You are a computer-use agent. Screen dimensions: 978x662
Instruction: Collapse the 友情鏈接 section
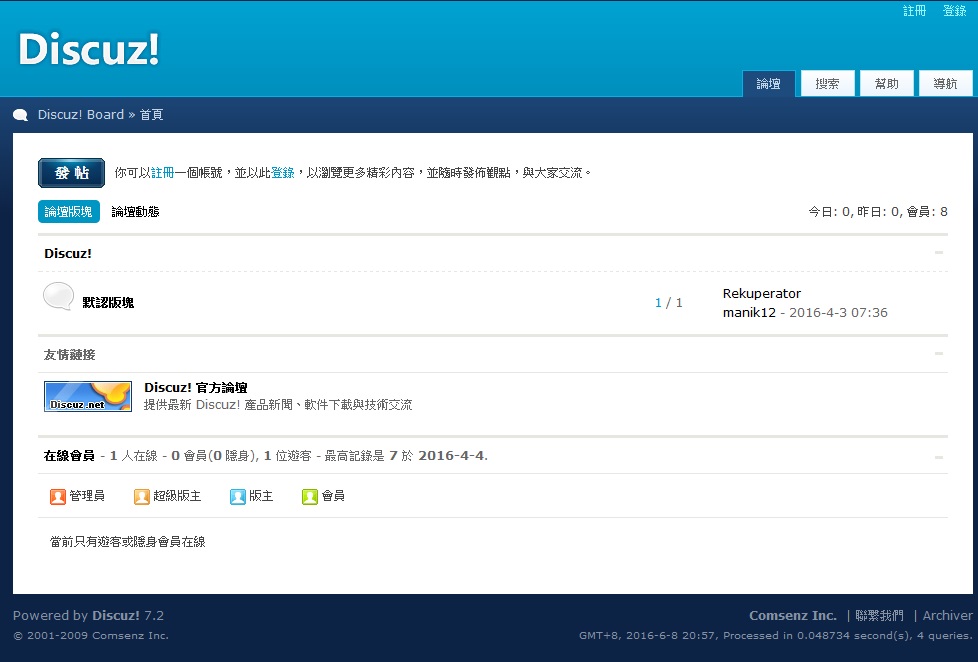click(x=939, y=354)
